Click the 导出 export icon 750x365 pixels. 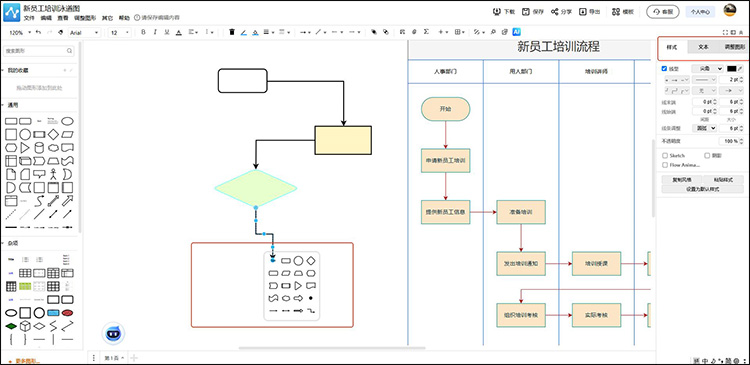pyautogui.click(x=583, y=11)
